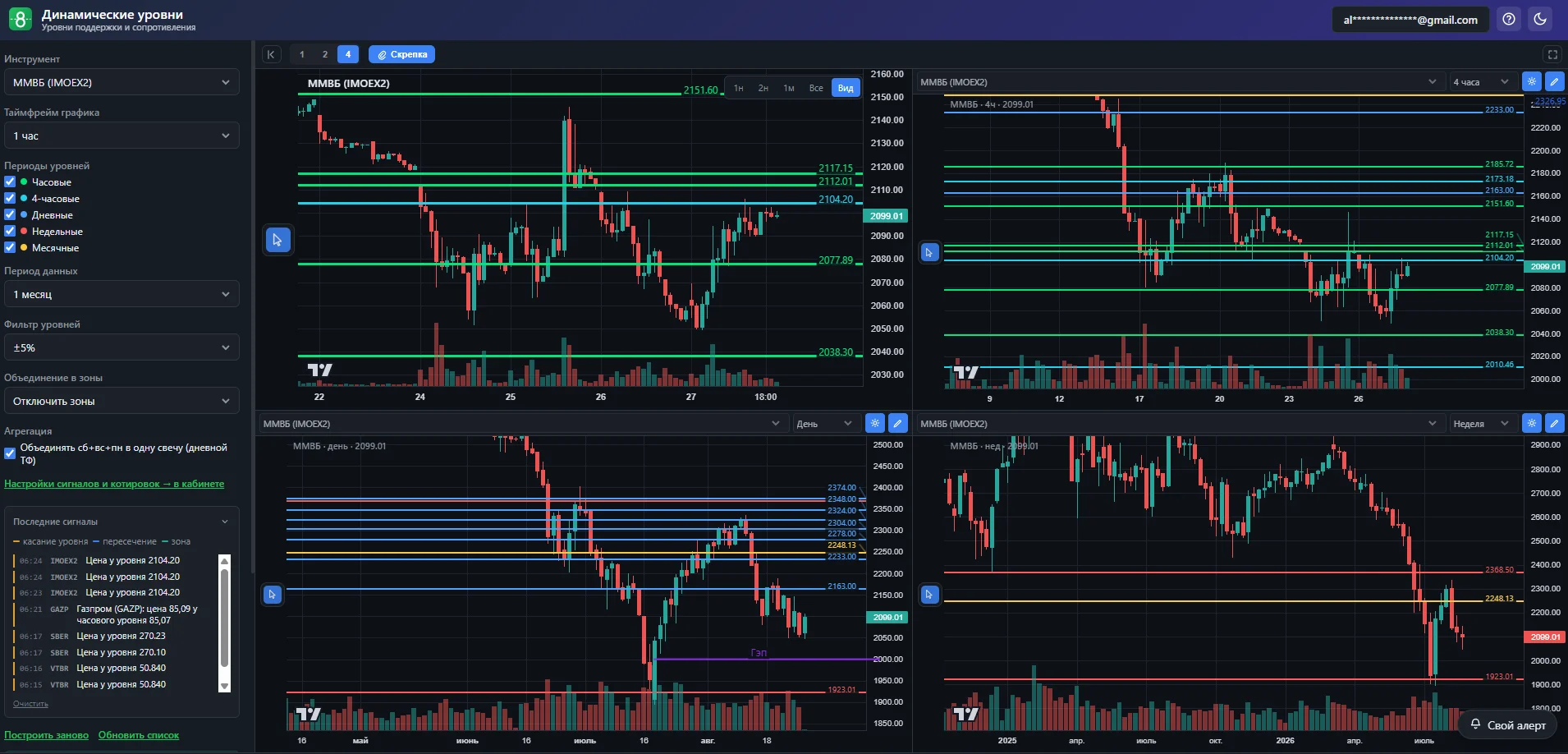Image resolution: width=1568 pixels, height=754 pixels.
Task: Select cursor tool on the daily chart
Action: pos(272,594)
